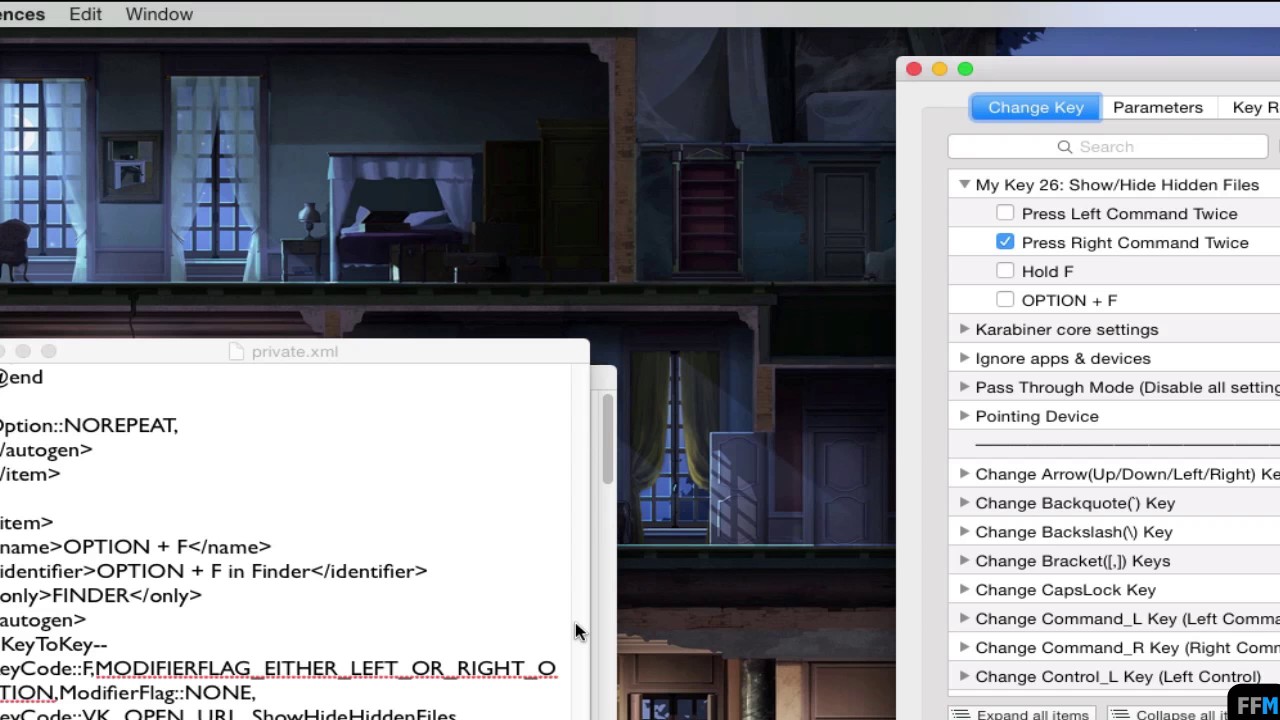The image size is (1280, 720).
Task: Enable the Hold F checkbox
Action: [1005, 271]
